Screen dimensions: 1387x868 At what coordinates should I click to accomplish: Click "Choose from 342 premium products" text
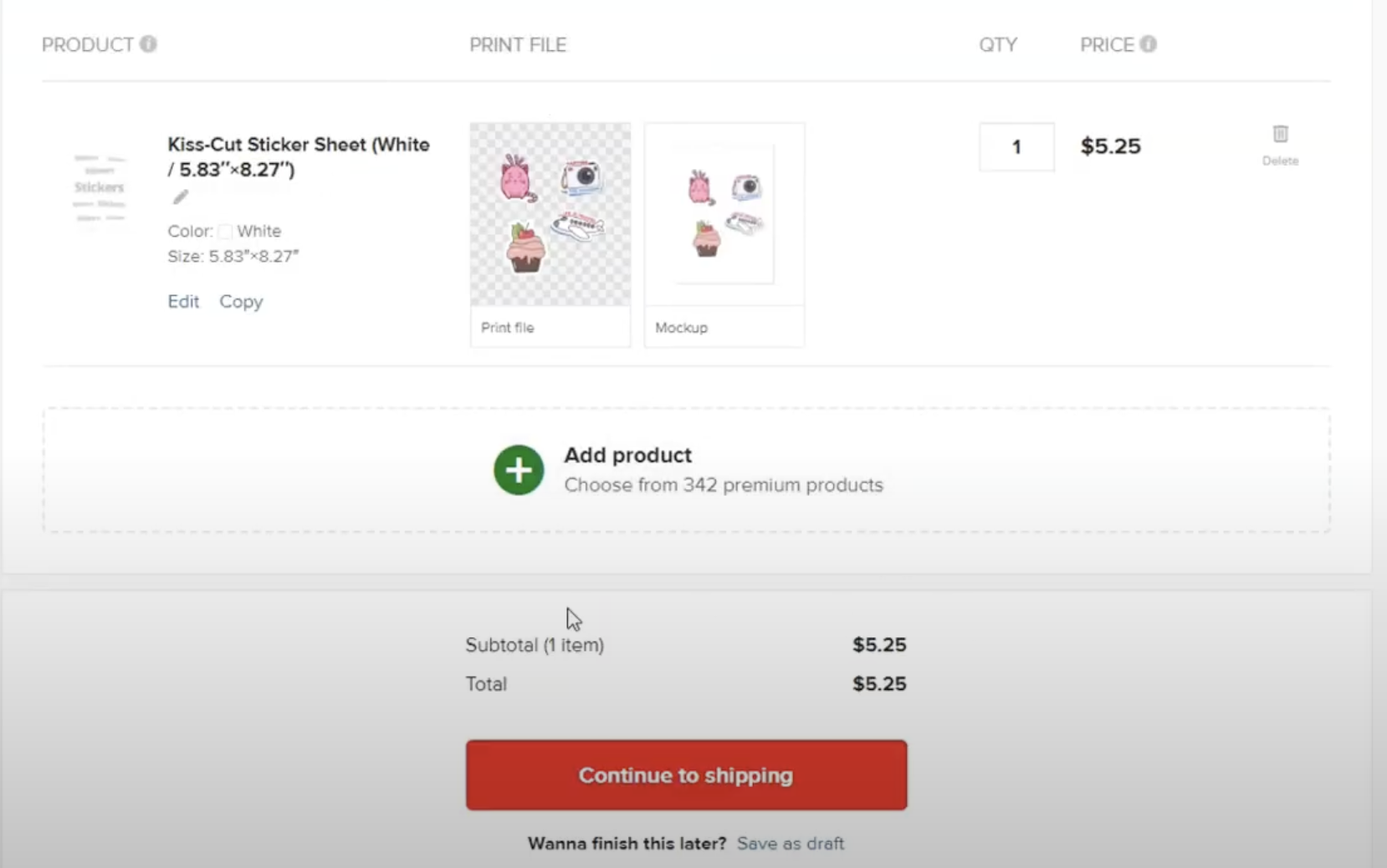723,485
